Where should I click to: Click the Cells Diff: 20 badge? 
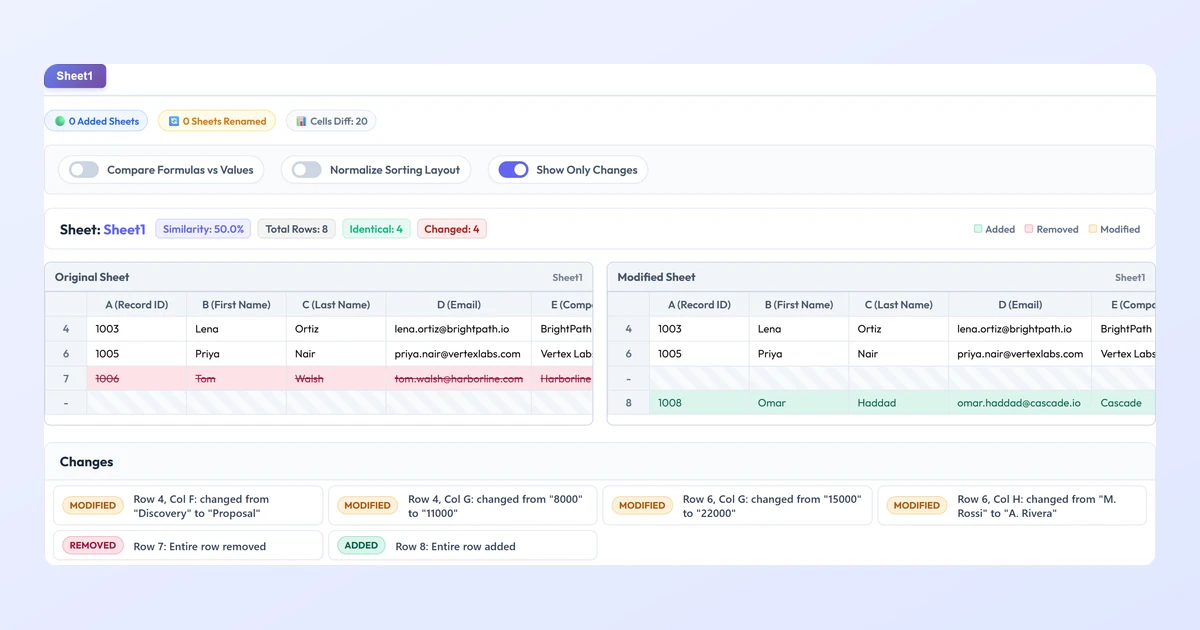331,121
